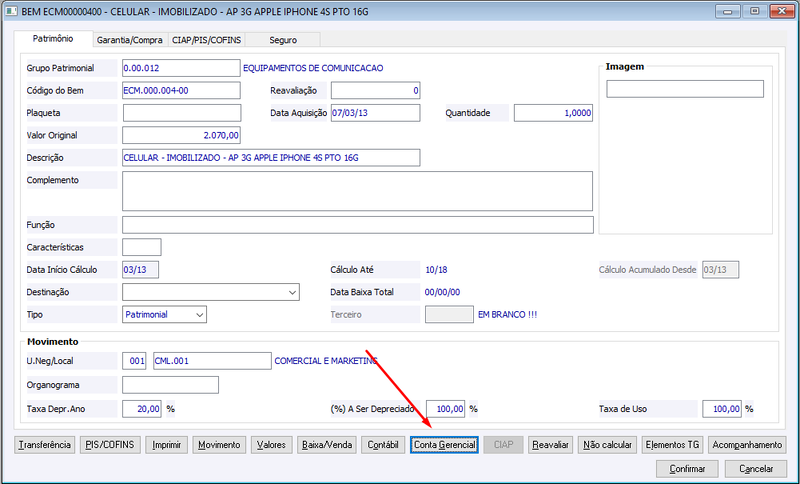Confirm the asset record with Confirmar
Screen dimensions: 800x484
(687, 469)
